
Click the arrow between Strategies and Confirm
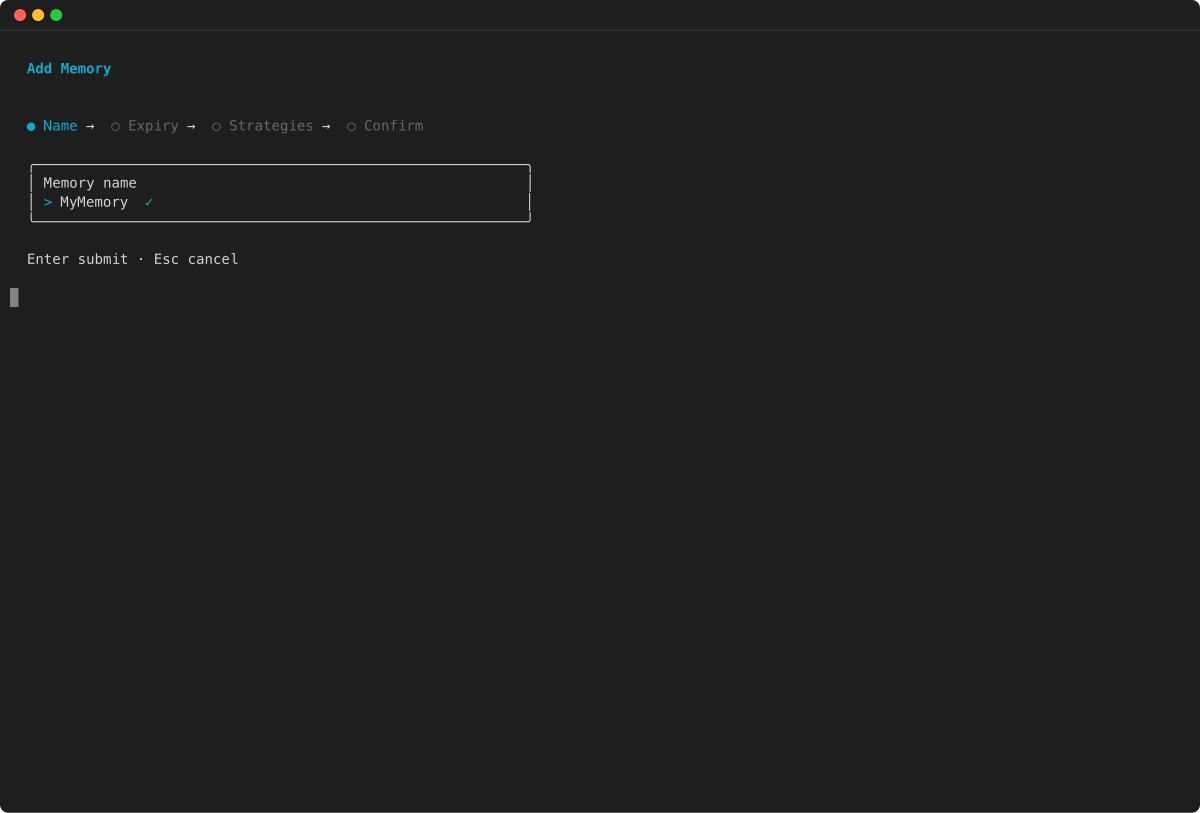326,125
